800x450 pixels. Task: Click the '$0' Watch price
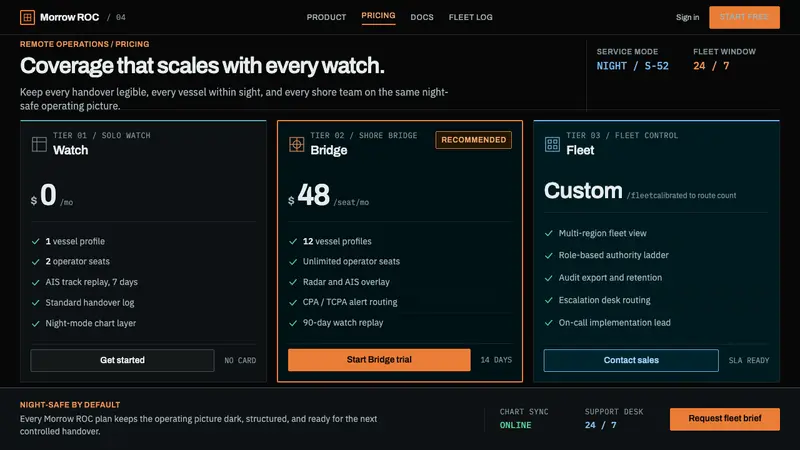[43, 195]
